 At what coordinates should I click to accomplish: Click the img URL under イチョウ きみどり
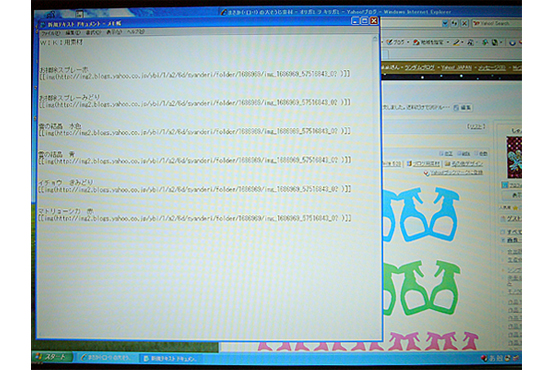(x=195, y=189)
